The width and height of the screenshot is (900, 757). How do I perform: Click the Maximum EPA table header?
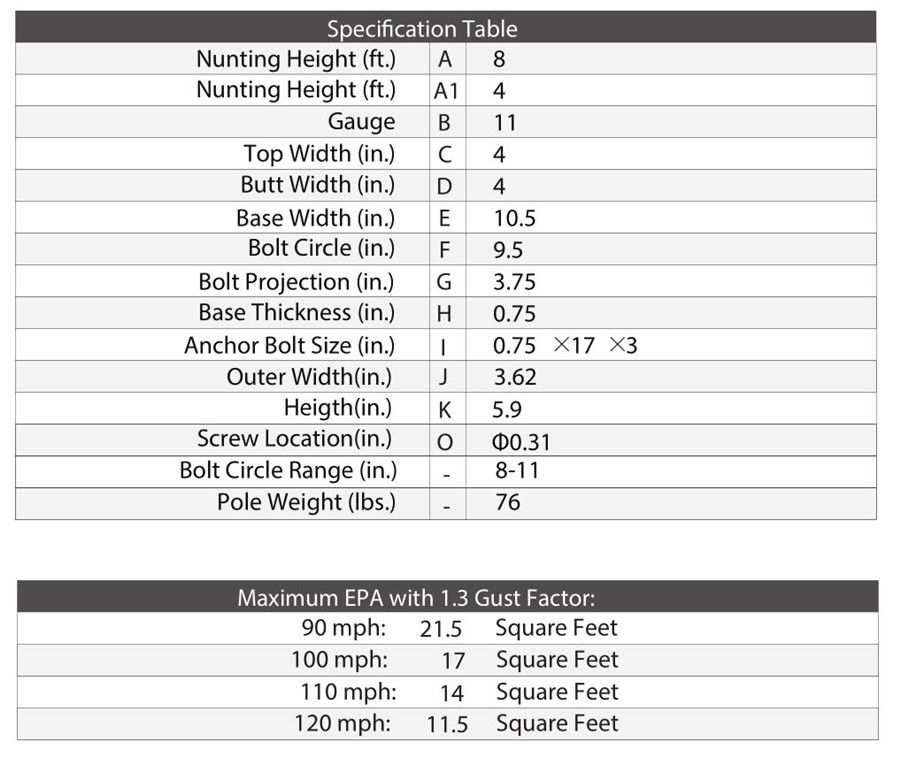click(416, 598)
